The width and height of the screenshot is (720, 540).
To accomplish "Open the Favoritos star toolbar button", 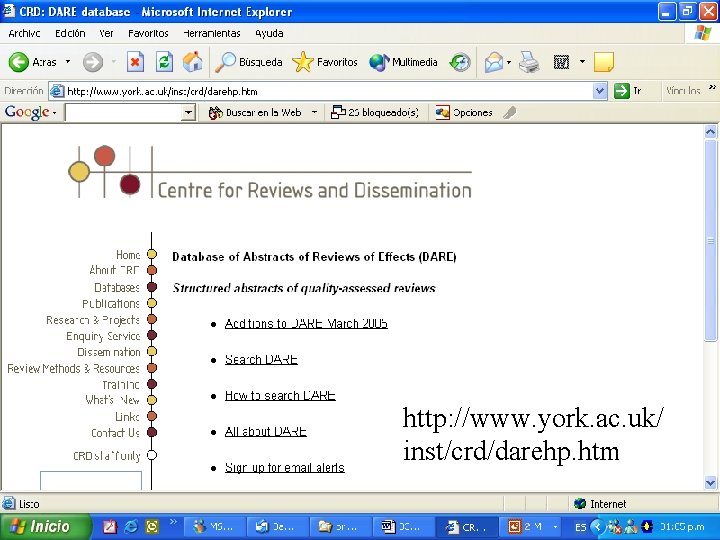I will [325, 62].
